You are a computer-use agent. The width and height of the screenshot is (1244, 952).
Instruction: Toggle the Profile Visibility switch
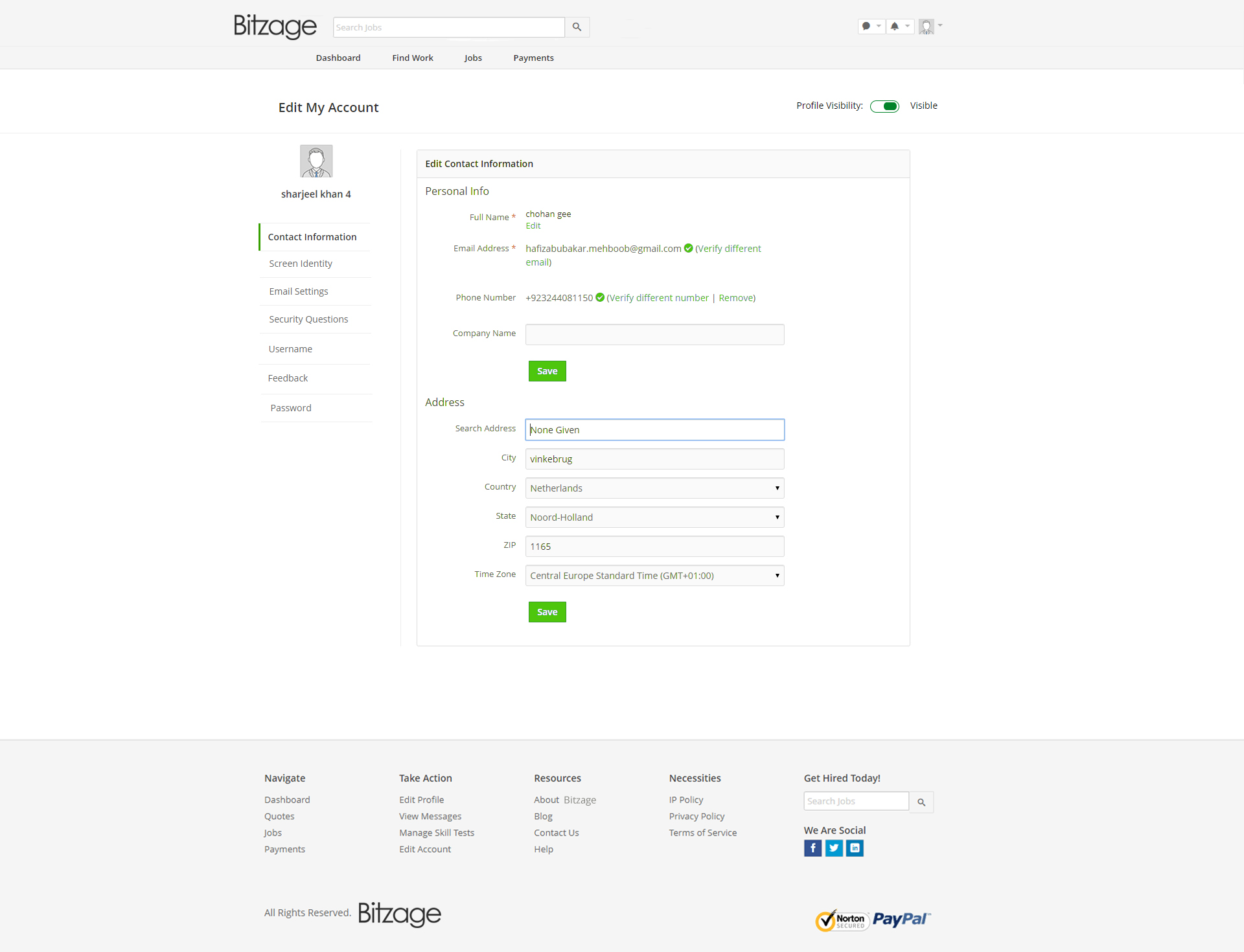point(884,106)
